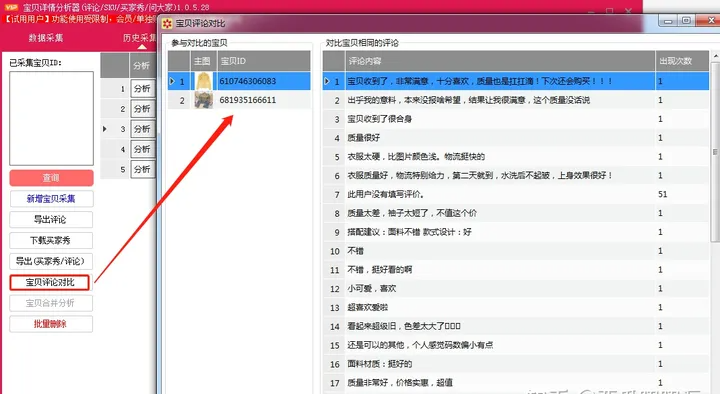
Task: Select product ID 610746306083
Action: (x=248, y=81)
